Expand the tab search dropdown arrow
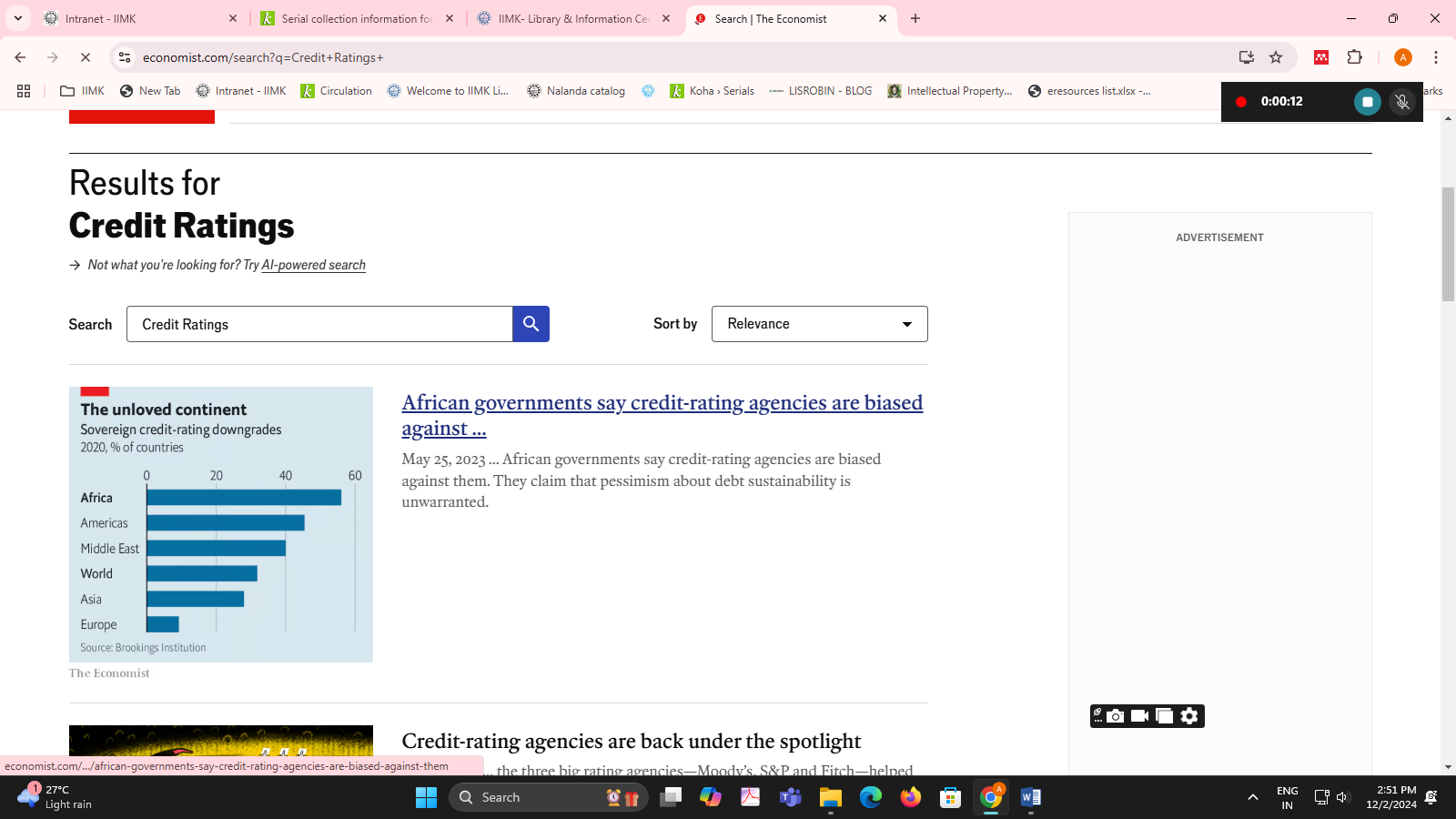Screen dimensions: 1456x819 click(x=18, y=18)
